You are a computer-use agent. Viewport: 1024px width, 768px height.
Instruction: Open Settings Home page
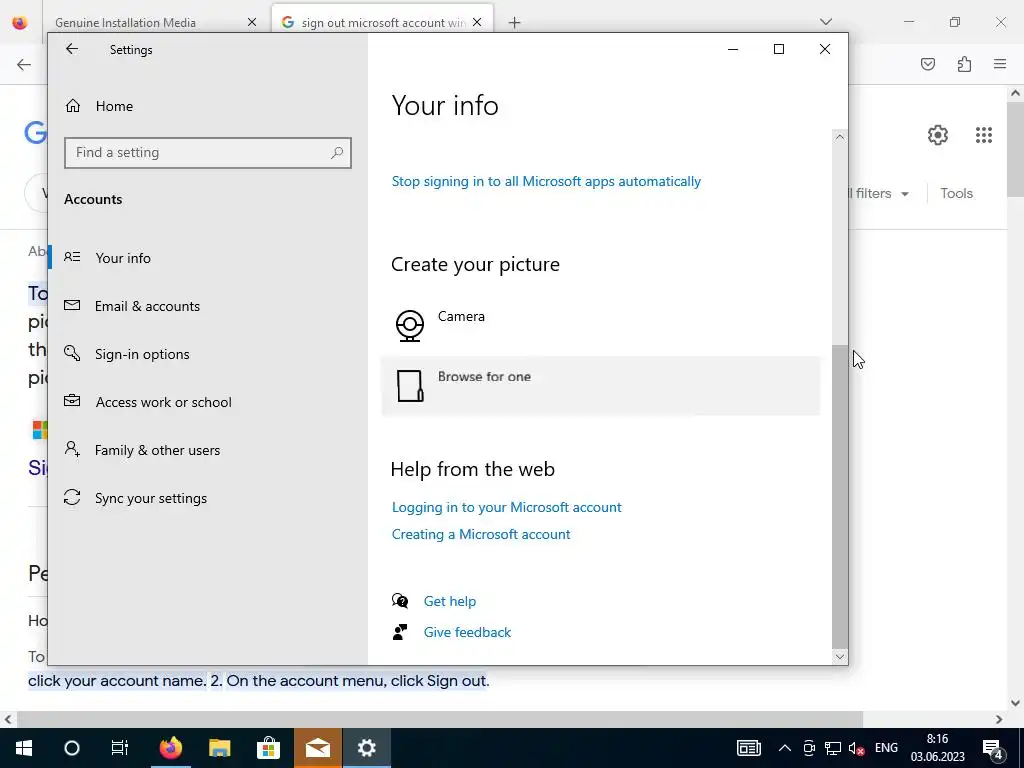99,106
